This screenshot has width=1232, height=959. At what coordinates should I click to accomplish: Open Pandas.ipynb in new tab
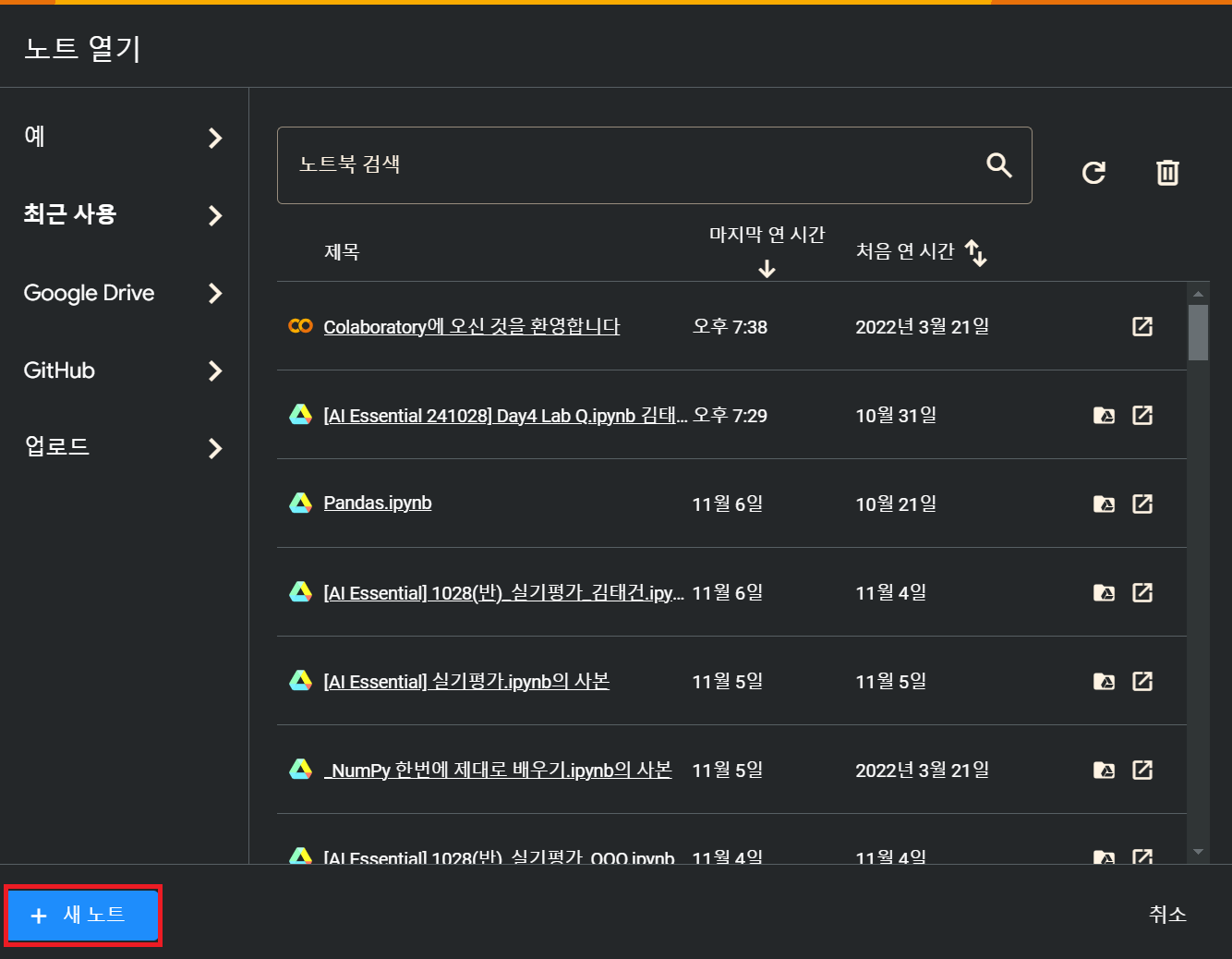(1142, 504)
